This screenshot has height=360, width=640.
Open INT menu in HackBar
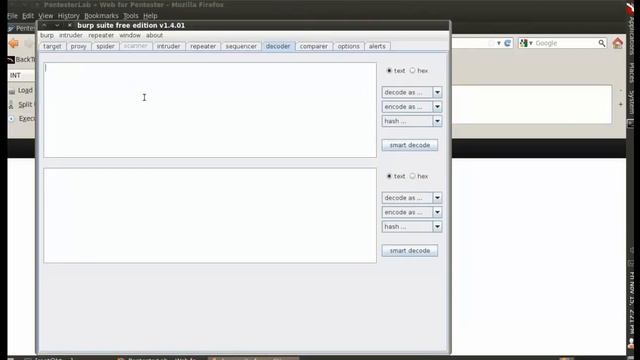pyautogui.click(x=21, y=76)
